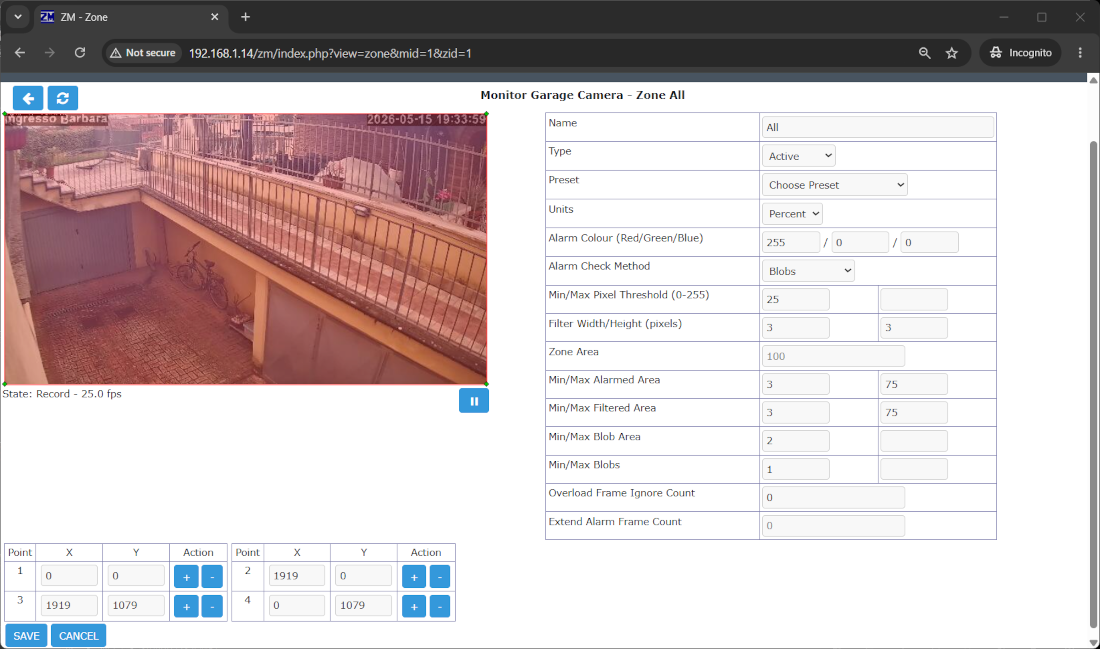The image size is (1100, 649).
Task: Remove Point 3 with minus button
Action: (212, 606)
